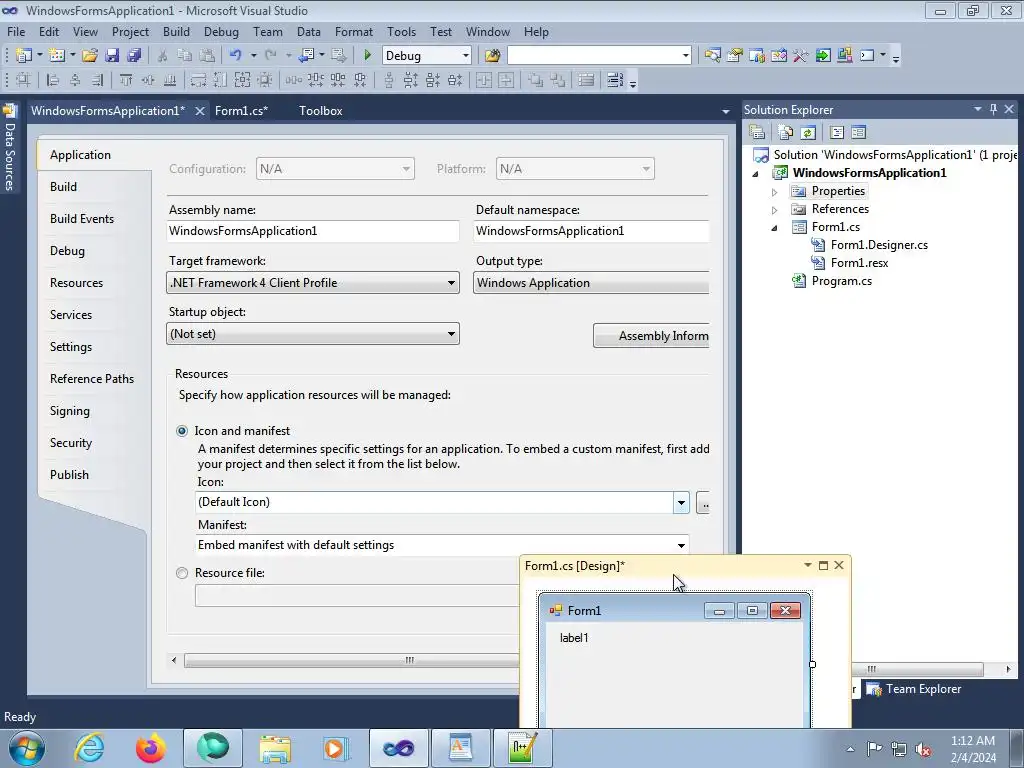Select the Resource file radio button

coord(182,573)
